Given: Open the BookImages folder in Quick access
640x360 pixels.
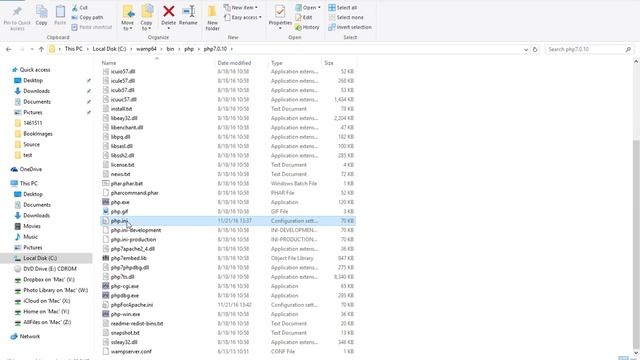Looking at the screenshot, I should pos(38,134).
